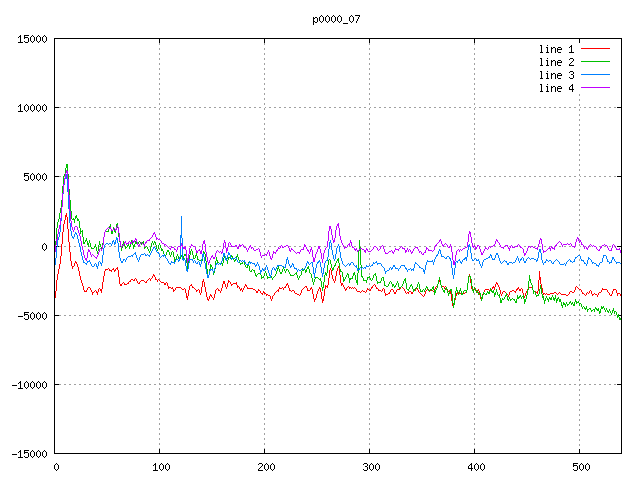640x480 pixels.
Task: Click the 200 x-axis tick label
Action: pos(265,467)
